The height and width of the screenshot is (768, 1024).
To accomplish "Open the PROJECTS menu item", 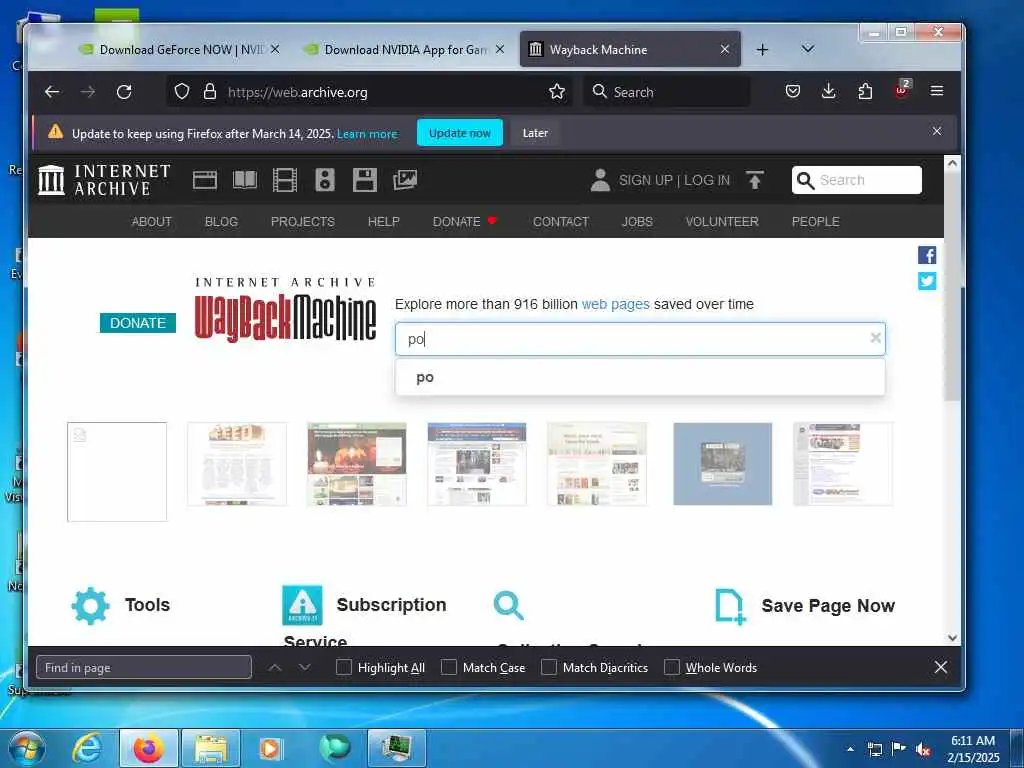I will [x=302, y=221].
